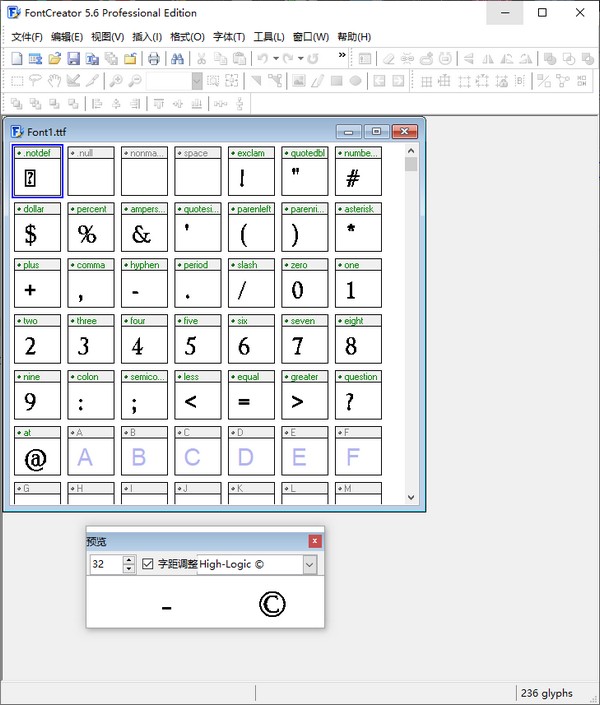Create a new font with New icon

click(x=17, y=58)
